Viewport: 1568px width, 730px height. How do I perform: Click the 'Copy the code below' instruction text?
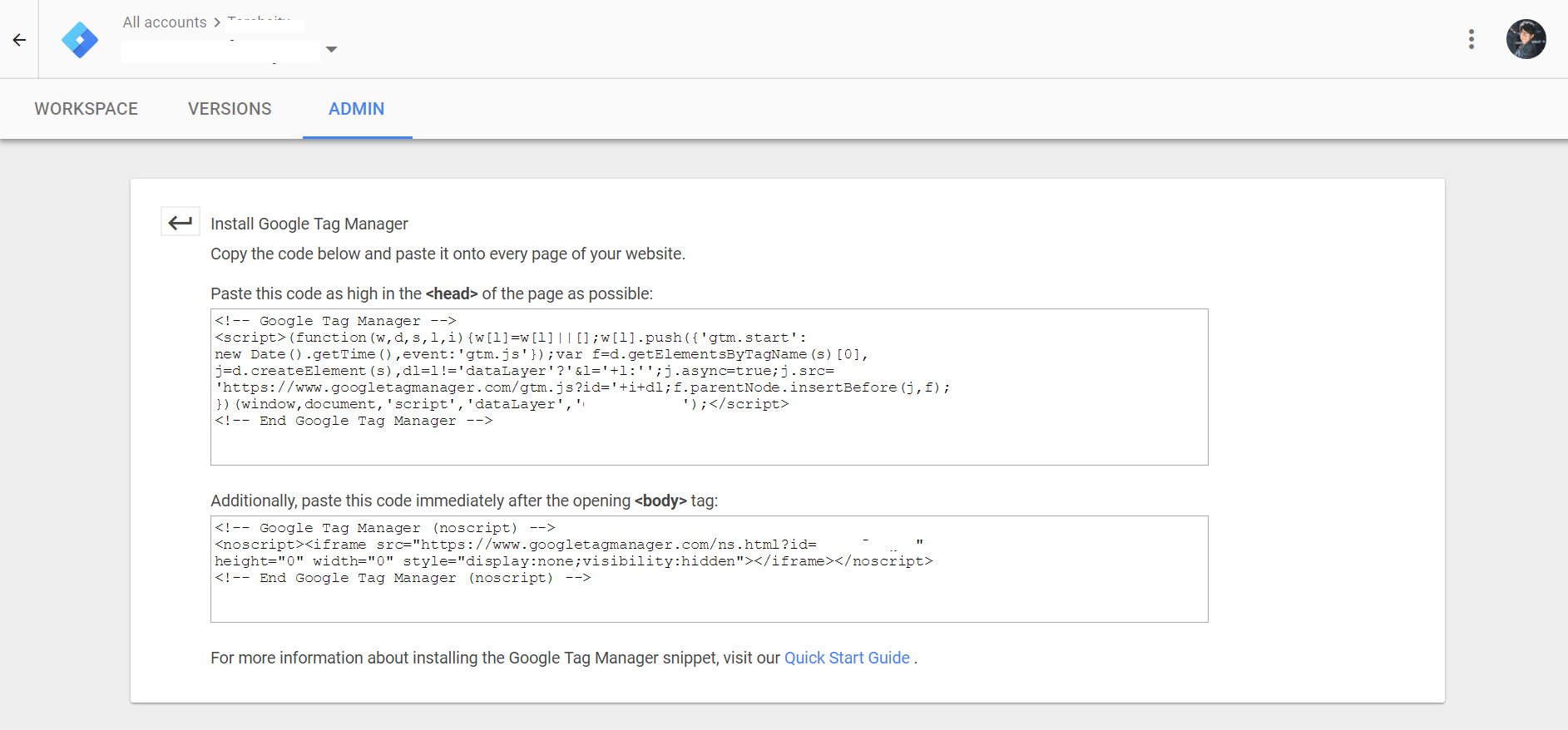448,254
